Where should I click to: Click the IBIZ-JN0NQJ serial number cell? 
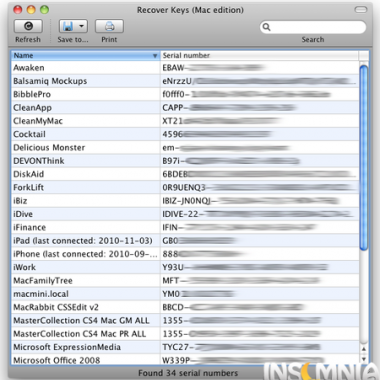tap(259, 201)
